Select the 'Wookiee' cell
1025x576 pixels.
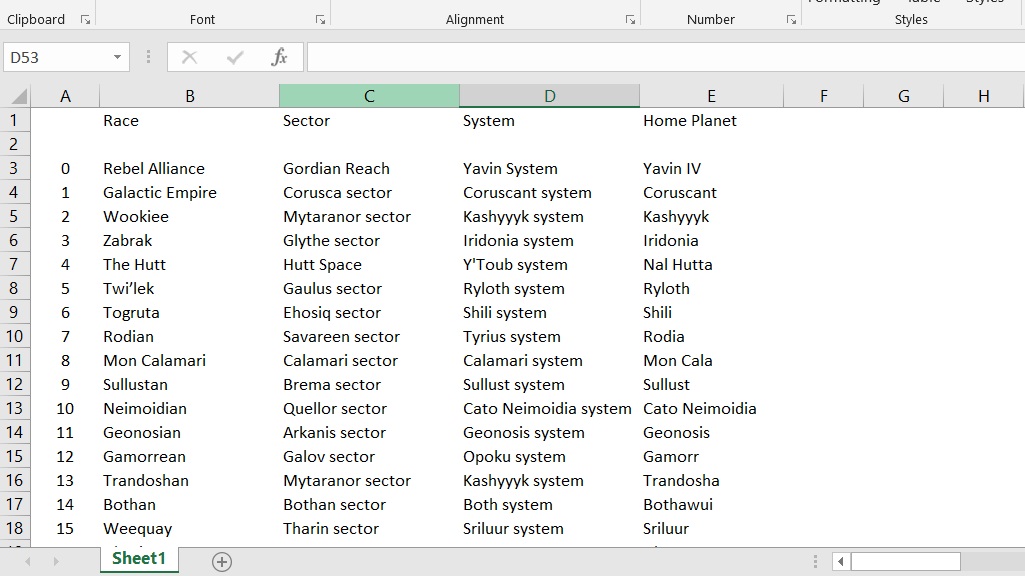click(x=190, y=216)
